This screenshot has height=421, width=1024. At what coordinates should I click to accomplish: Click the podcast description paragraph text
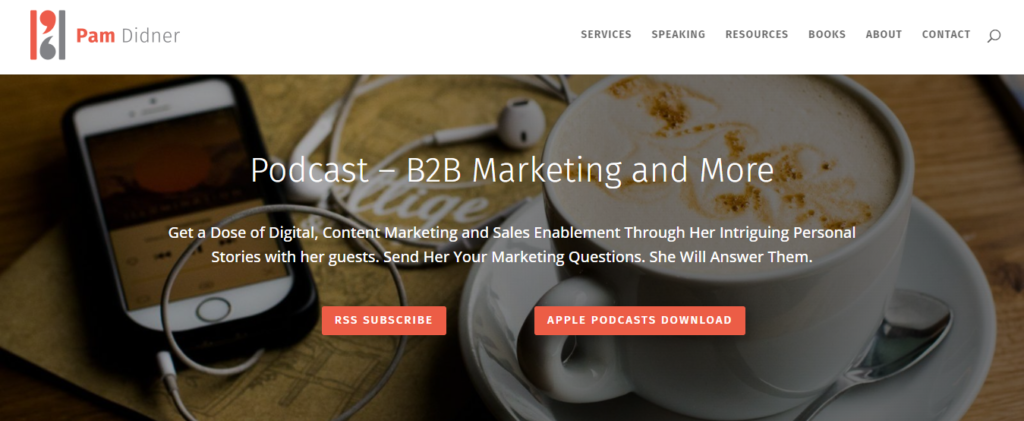[512, 245]
